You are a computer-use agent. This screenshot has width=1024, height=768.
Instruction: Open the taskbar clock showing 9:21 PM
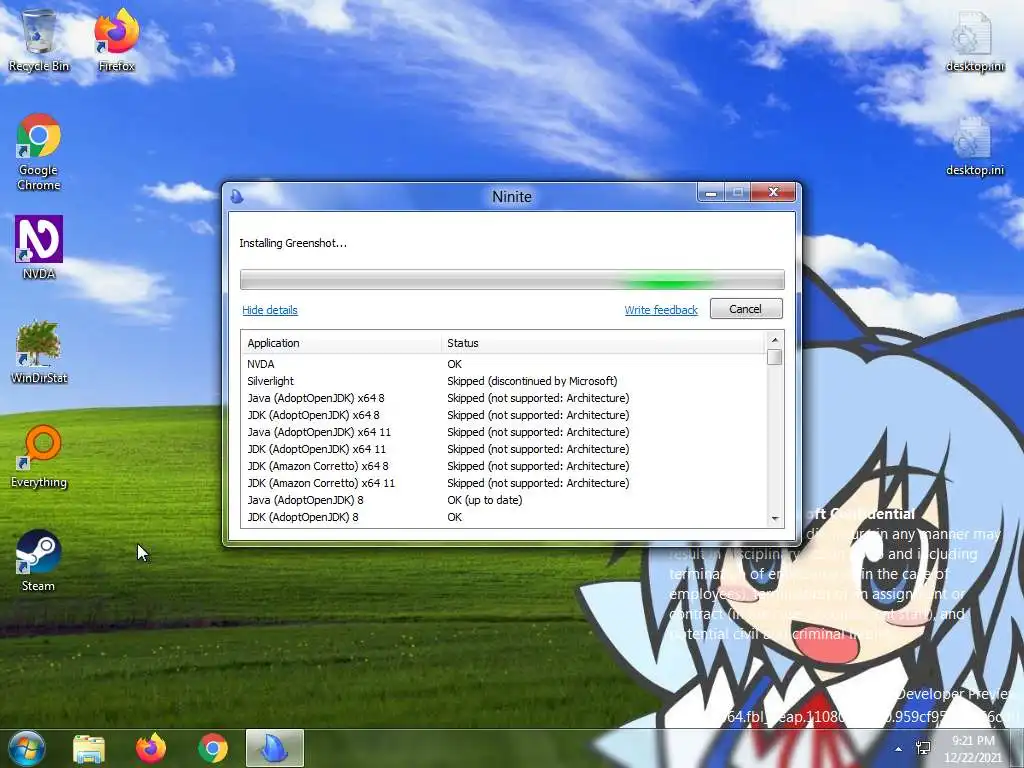[x=973, y=748]
